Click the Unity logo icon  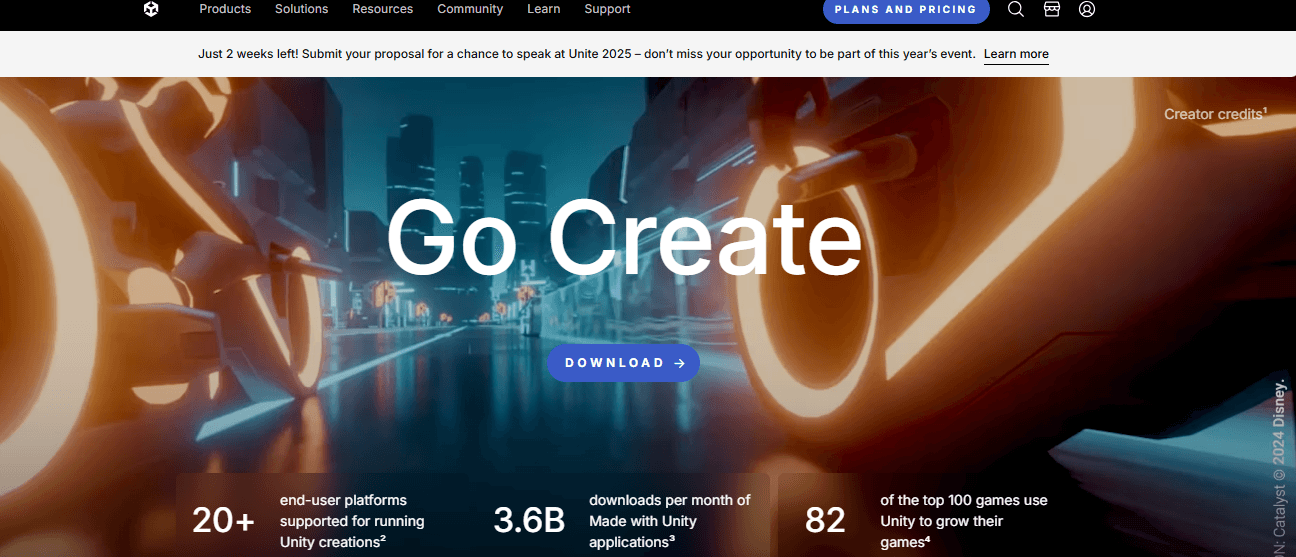[x=151, y=9]
